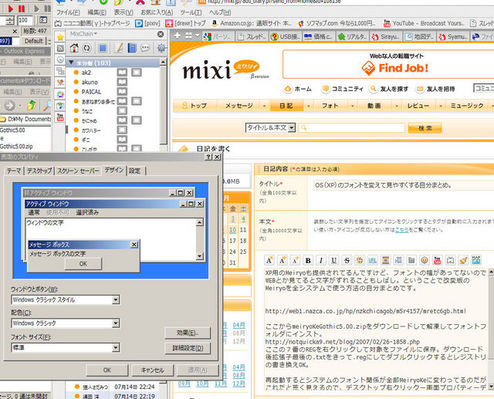
Task: Click the red pause button at top left
Action: click(x=22, y=8)
